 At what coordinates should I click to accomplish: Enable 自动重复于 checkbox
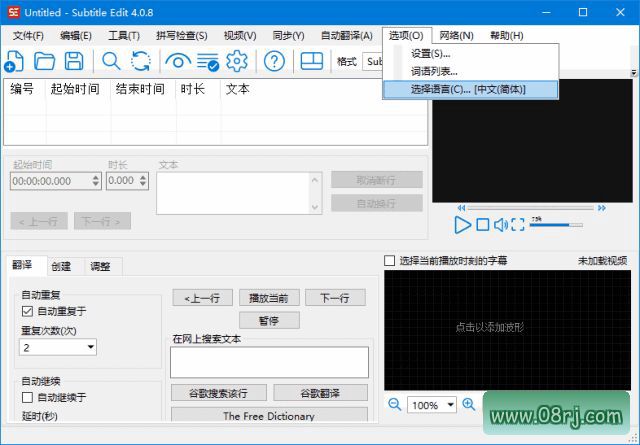pos(27,312)
